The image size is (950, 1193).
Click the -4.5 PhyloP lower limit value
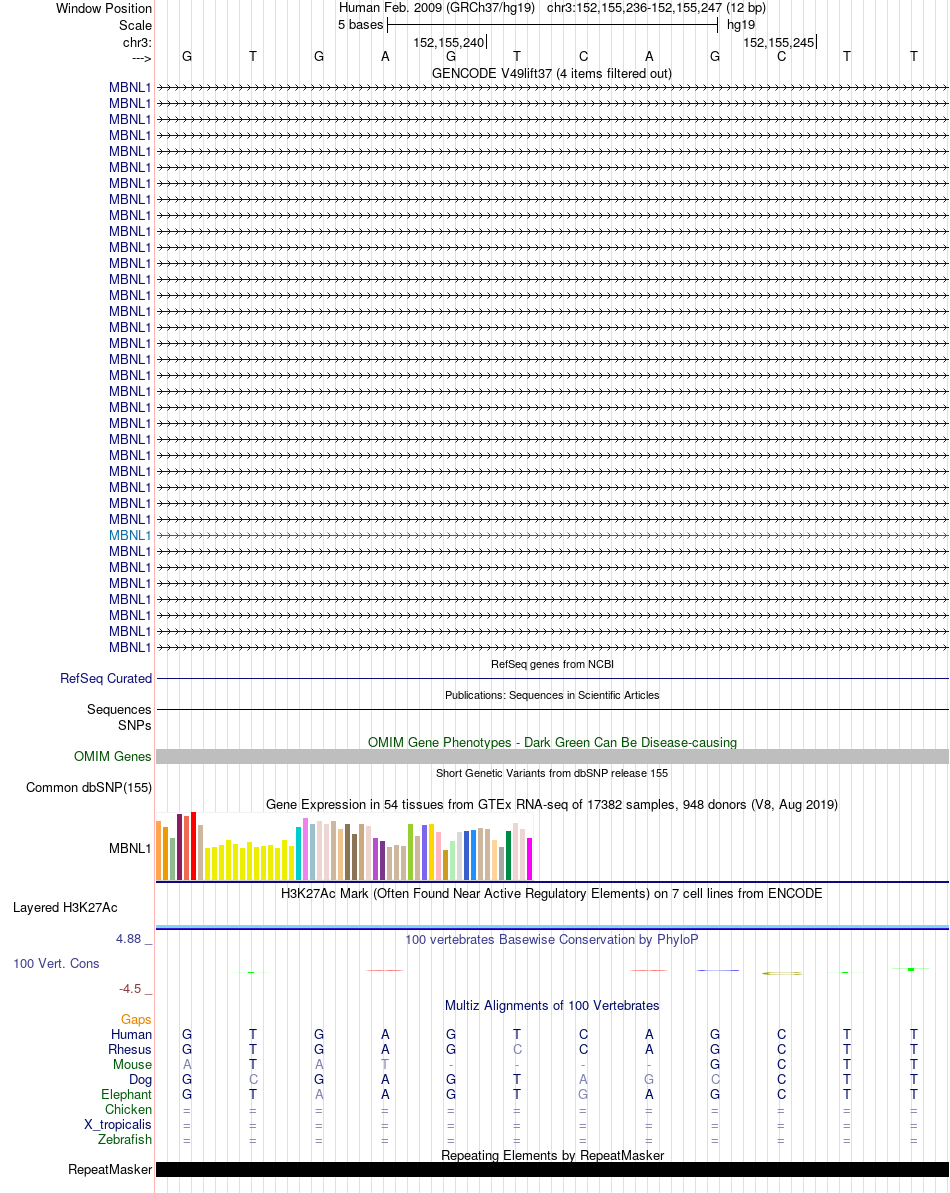130,989
